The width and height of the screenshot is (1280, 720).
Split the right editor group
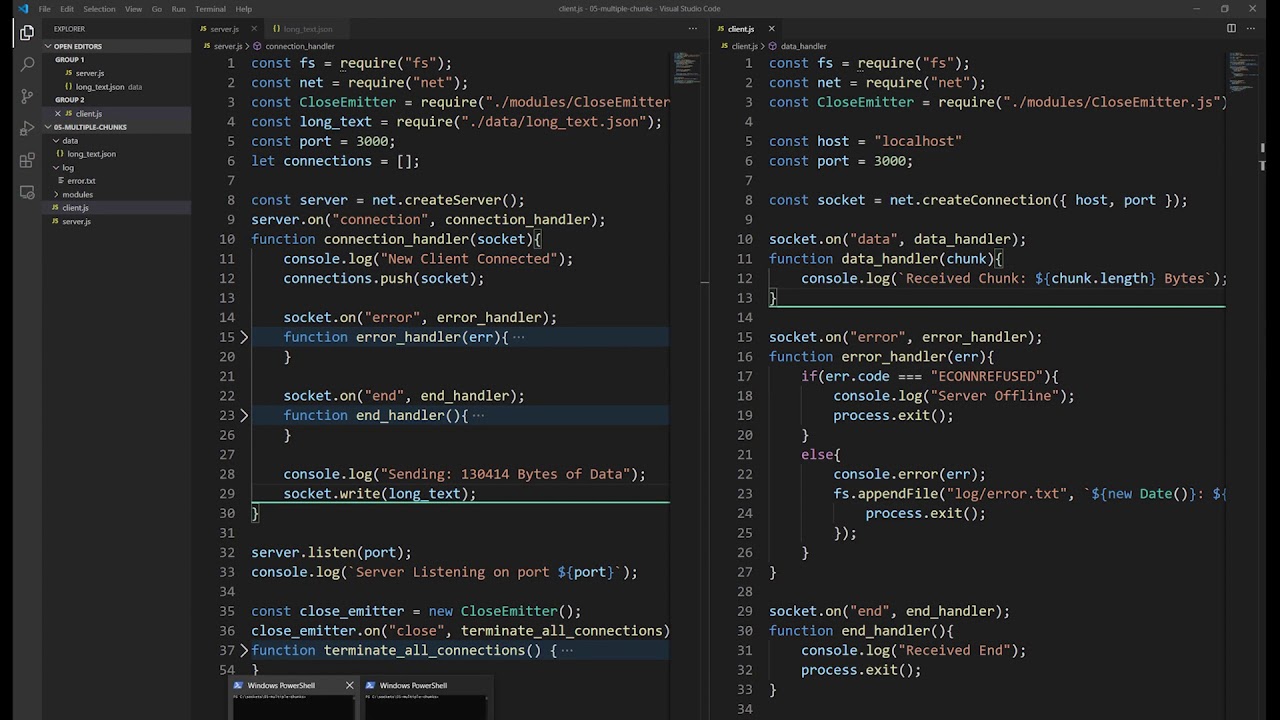[x=1231, y=28]
